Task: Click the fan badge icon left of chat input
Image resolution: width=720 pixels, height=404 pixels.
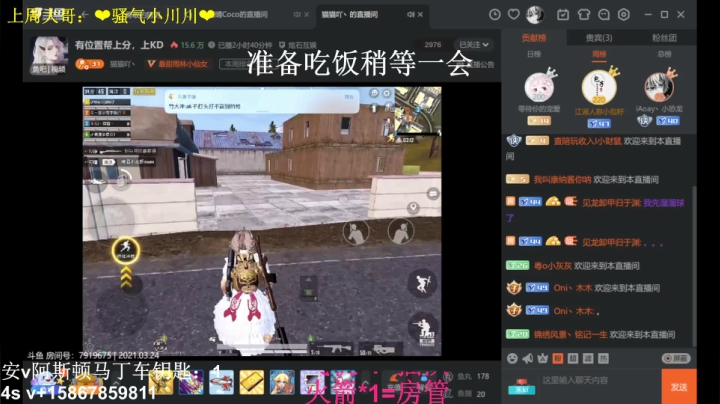Action: tap(521, 387)
